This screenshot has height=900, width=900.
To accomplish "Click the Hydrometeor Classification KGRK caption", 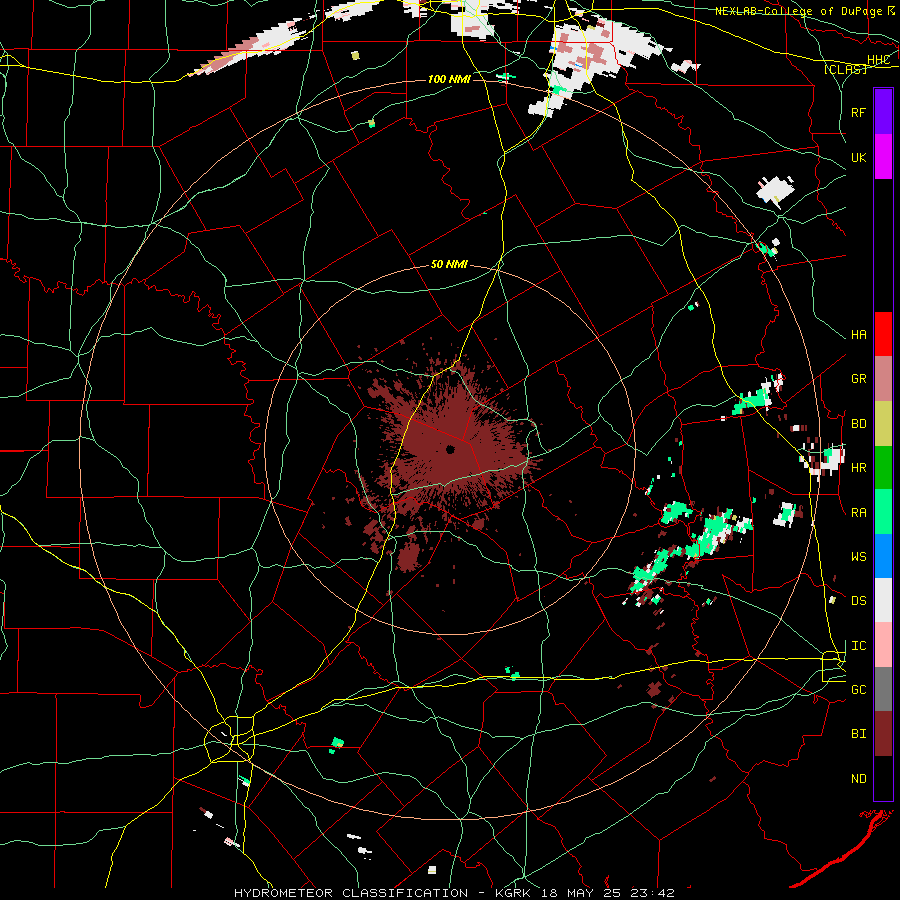I will coord(454,893).
